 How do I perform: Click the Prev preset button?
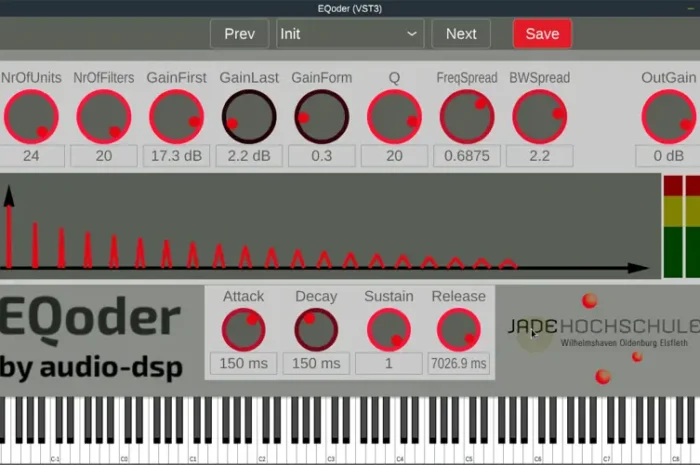[240, 34]
